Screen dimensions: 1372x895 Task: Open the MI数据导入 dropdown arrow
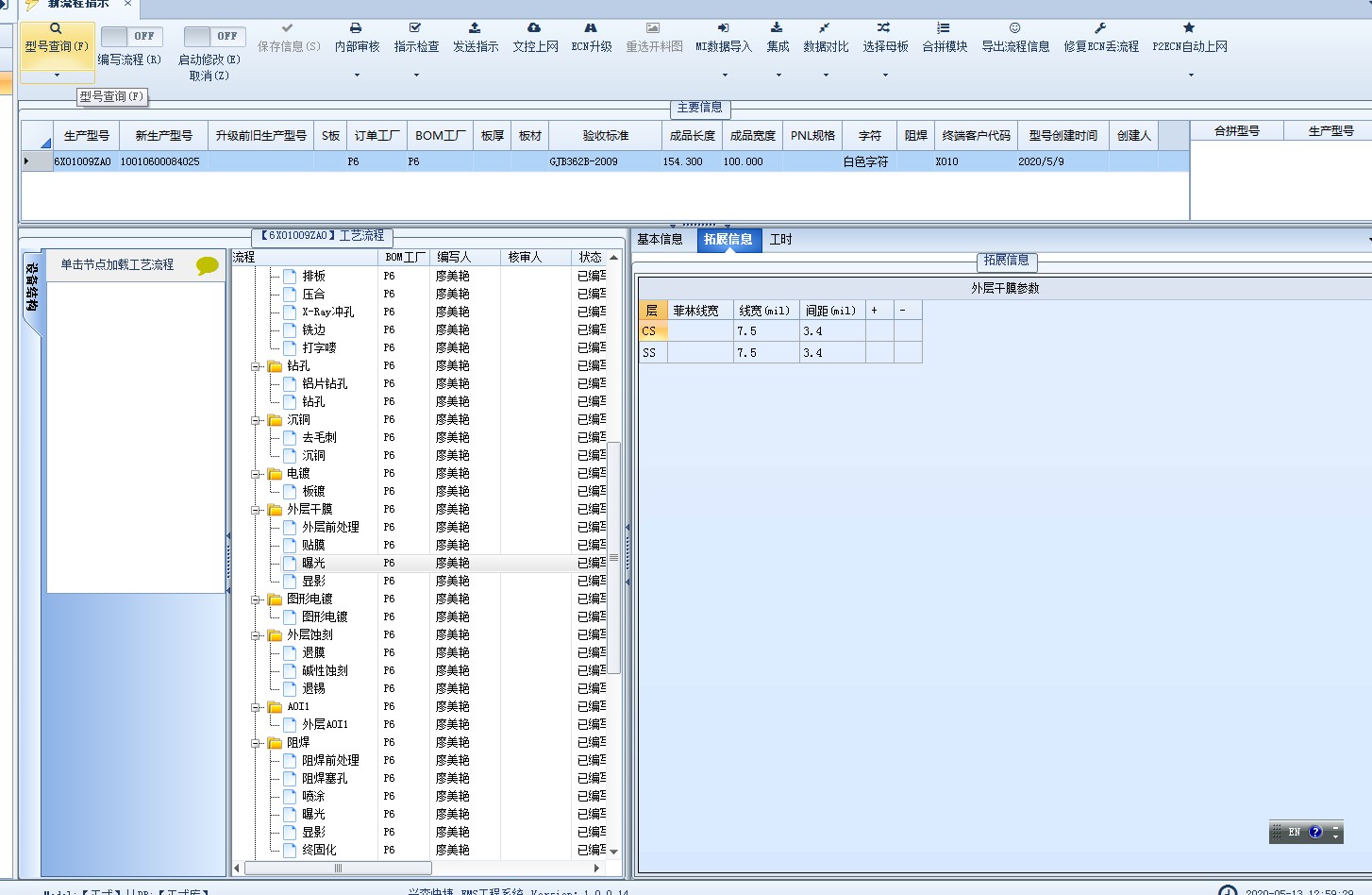pos(725,76)
